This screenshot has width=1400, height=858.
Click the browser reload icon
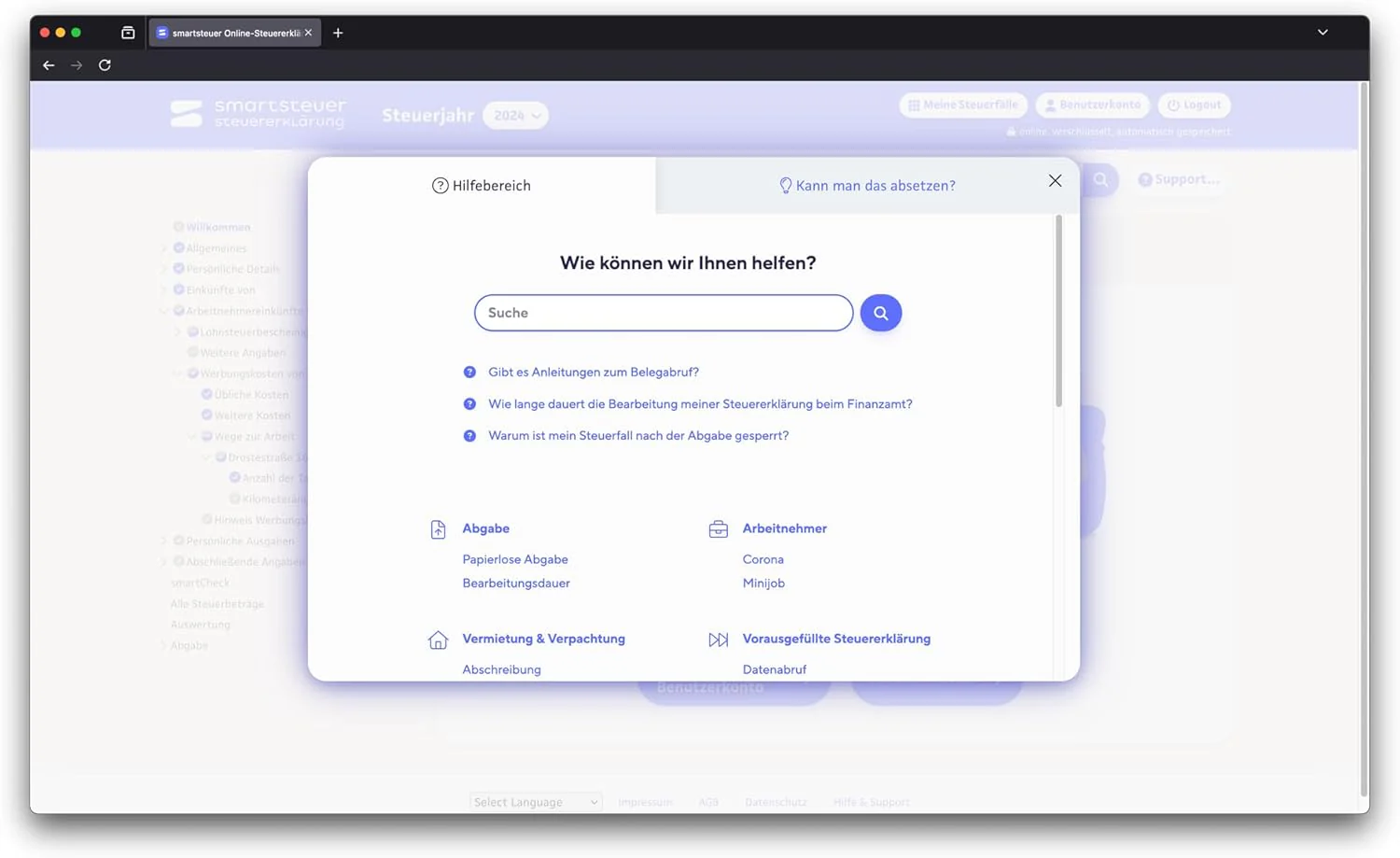[105, 65]
